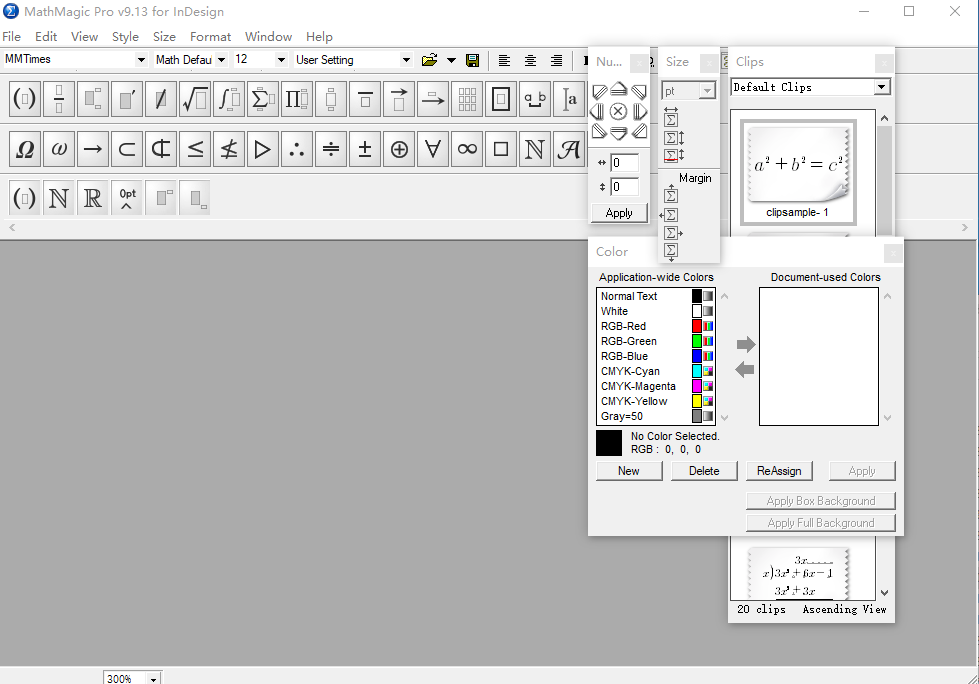The width and height of the screenshot is (979, 684).
Task: Open the View menu
Action: coord(84,37)
